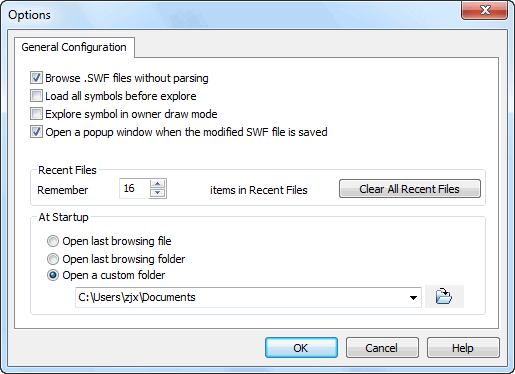This screenshot has width=515, height=374.
Task: Click the Options title bar
Action: tap(233, 15)
